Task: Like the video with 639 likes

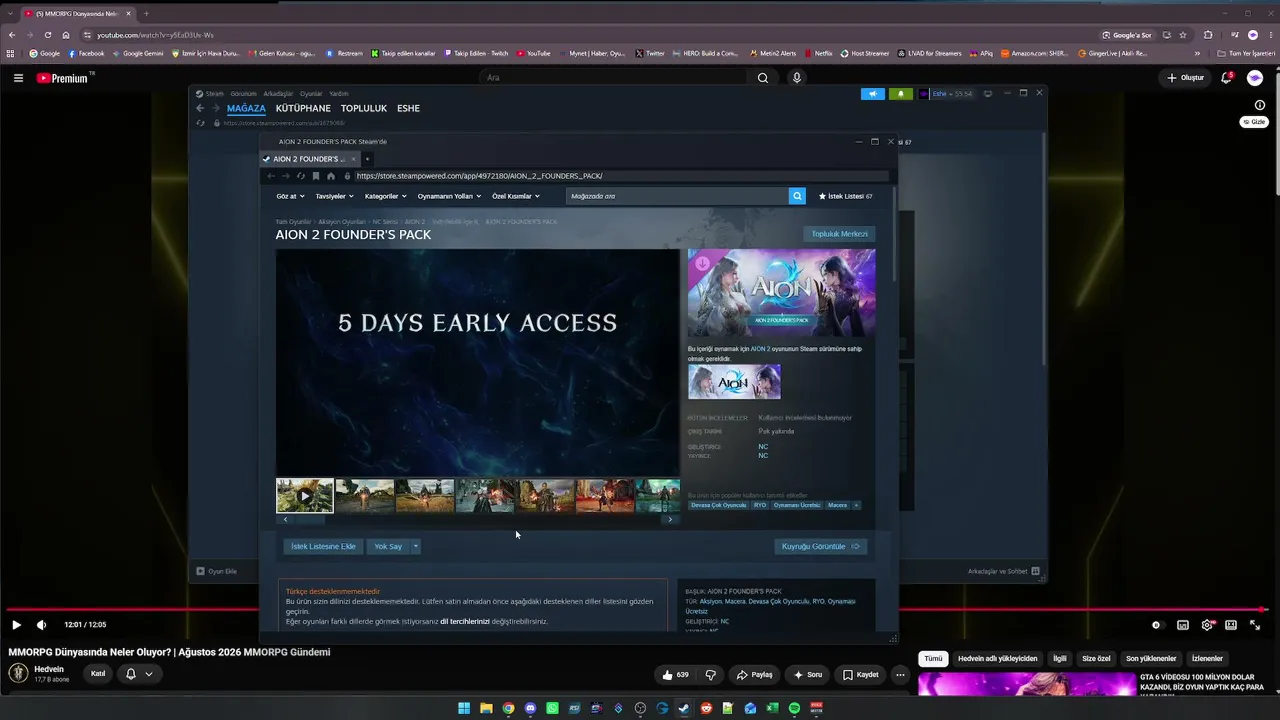Action: (x=676, y=675)
